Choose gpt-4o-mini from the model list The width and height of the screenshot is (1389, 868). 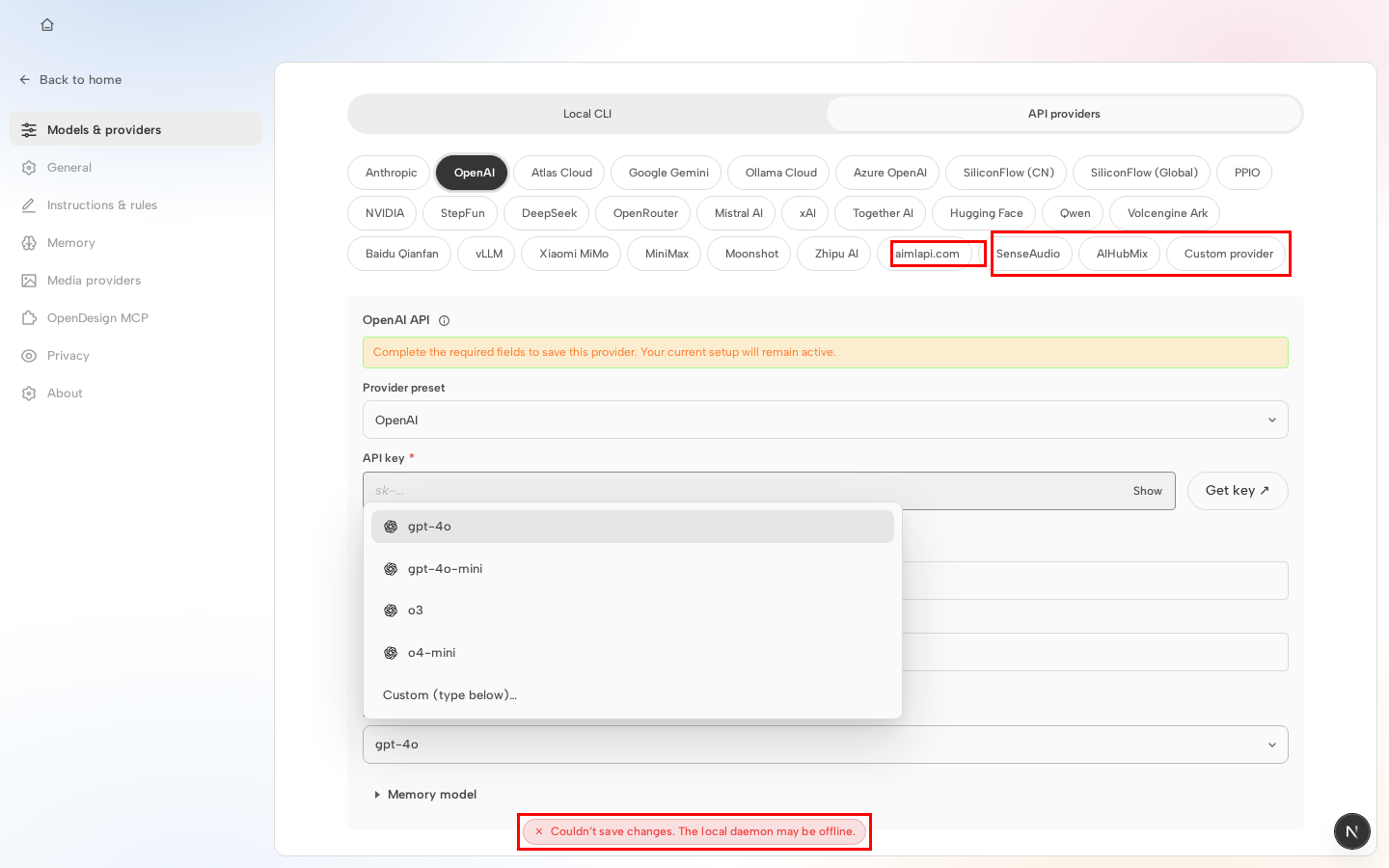pyautogui.click(x=633, y=569)
